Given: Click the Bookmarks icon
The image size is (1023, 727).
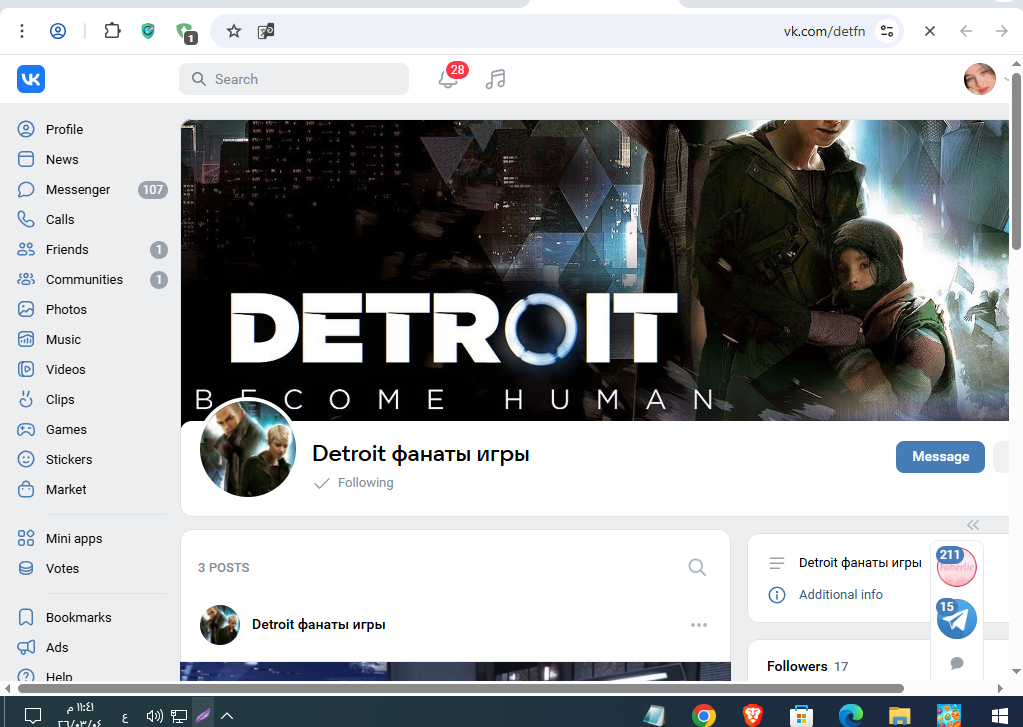Looking at the screenshot, I should [26, 617].
